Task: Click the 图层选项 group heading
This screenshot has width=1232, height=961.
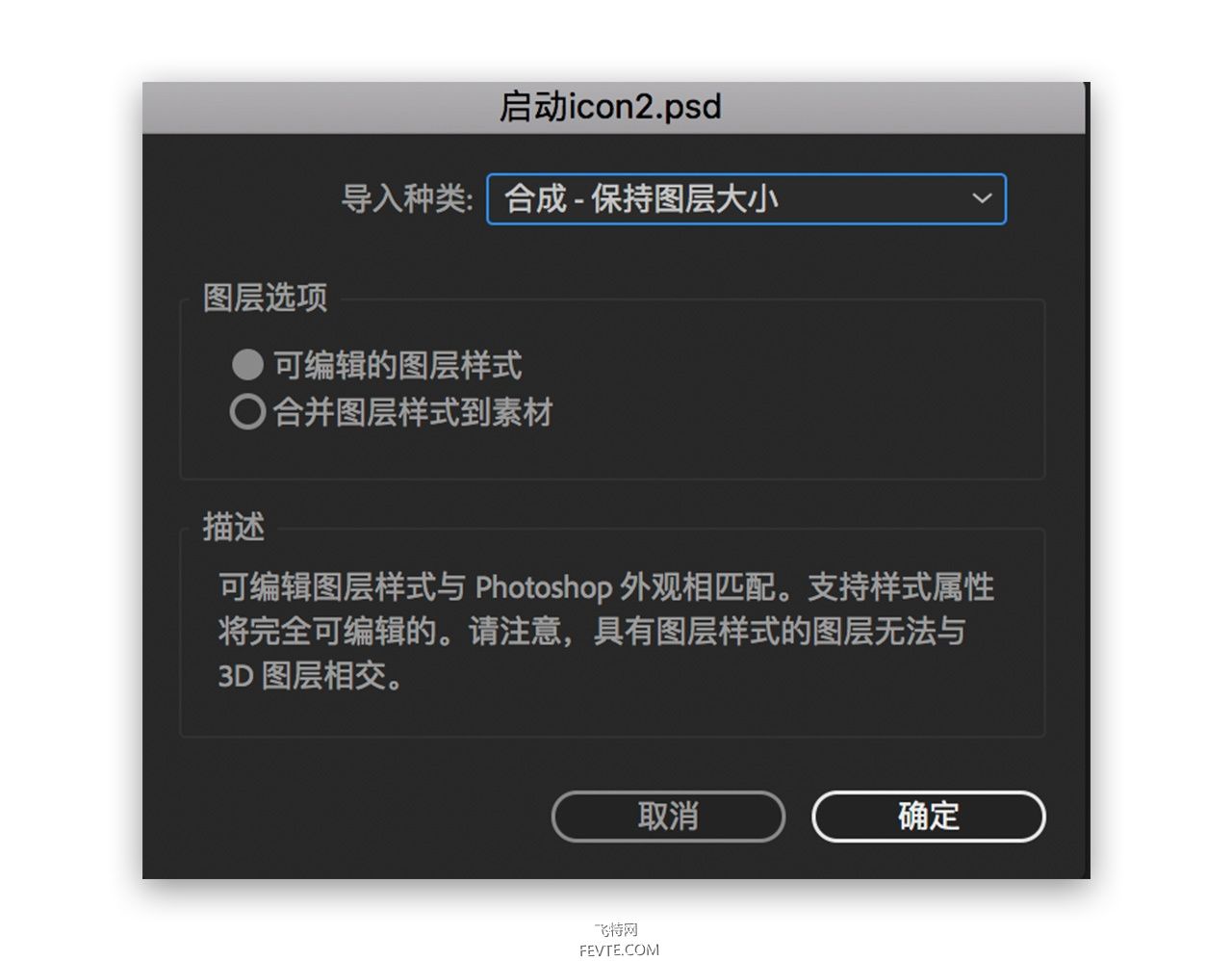Action: point(265,298)
